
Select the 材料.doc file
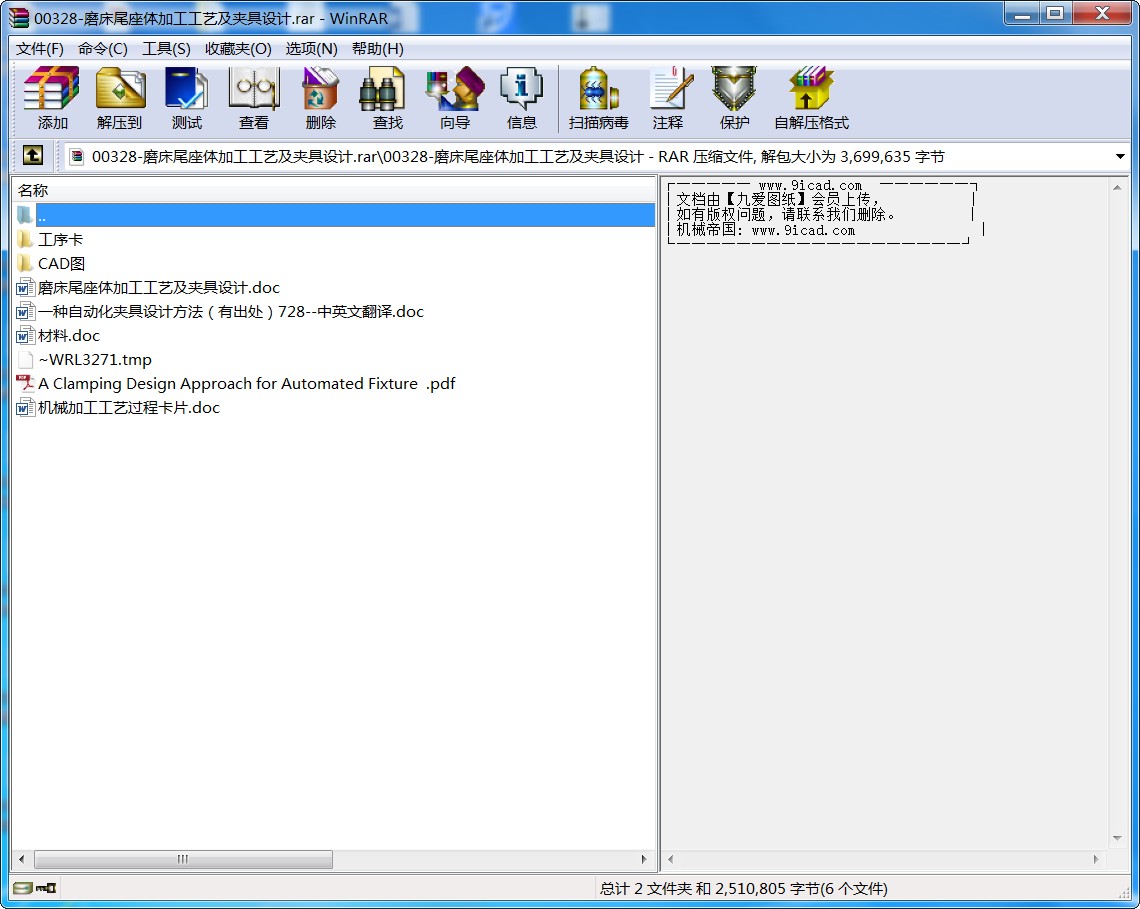[x=69, y=336]
